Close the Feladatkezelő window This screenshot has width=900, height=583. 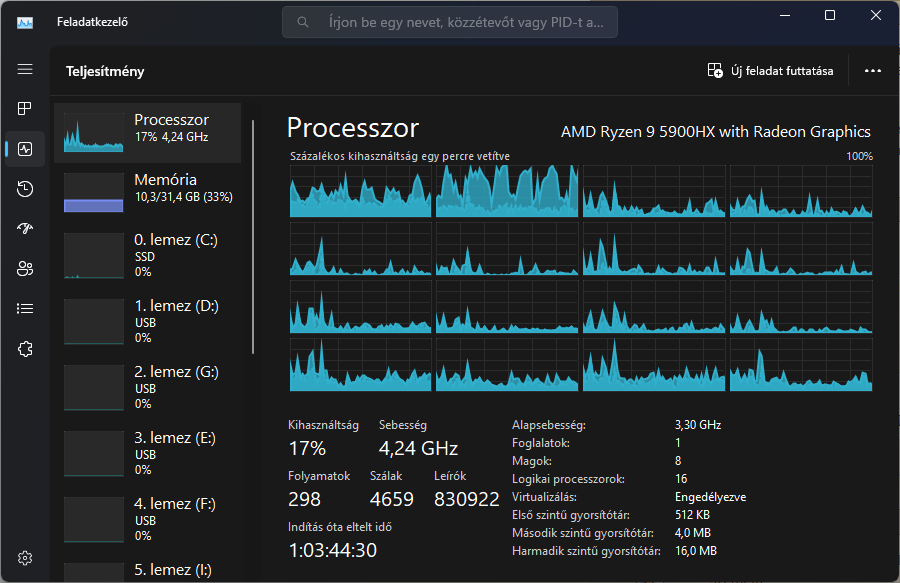875,15
